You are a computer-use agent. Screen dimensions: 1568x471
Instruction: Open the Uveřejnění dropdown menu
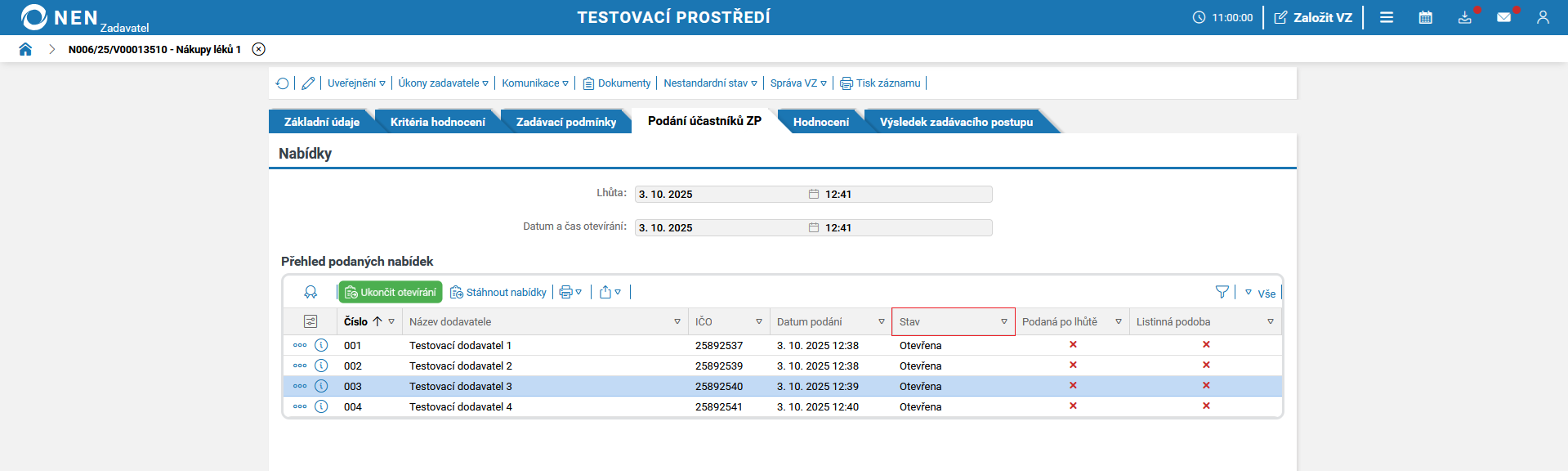tap(356, 83)
